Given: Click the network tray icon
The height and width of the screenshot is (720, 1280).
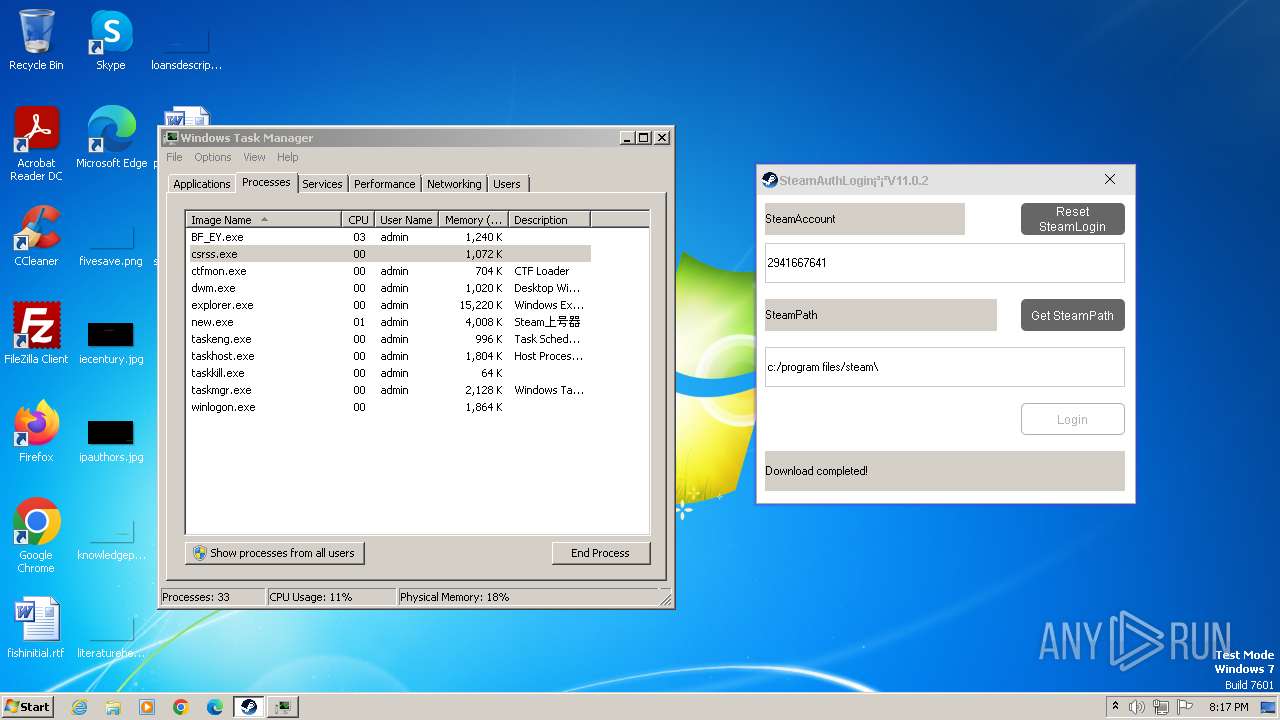Looking at the screenshot, I should click(x=1161, y=707).
